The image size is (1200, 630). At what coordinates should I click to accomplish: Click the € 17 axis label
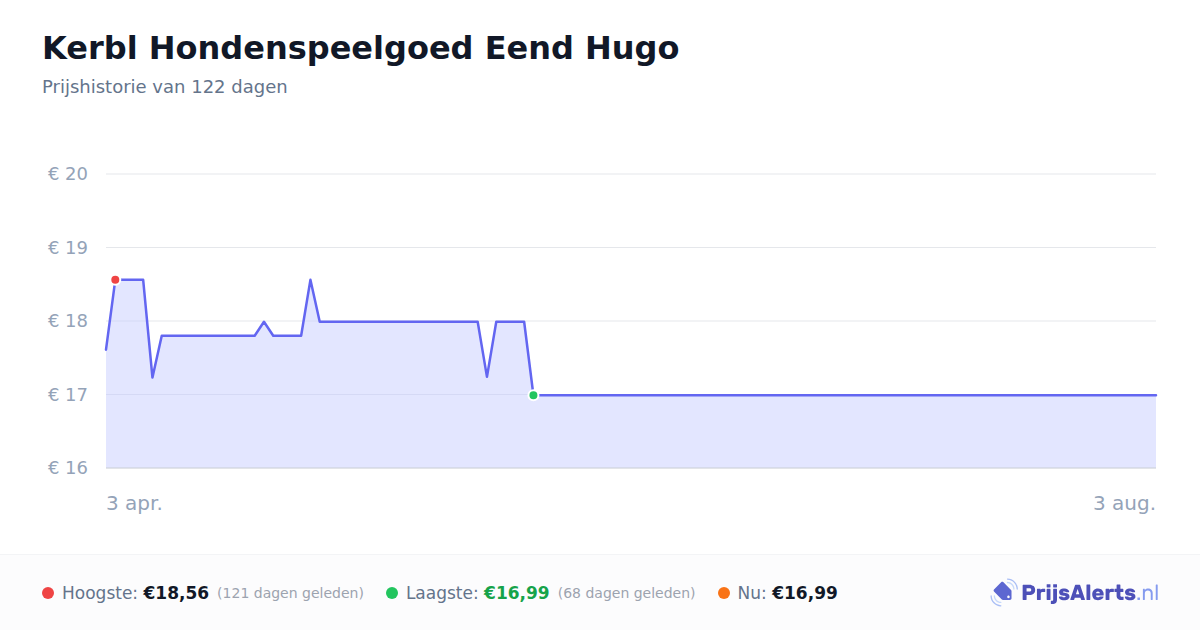pyautogui.click(x=68, y=395)
